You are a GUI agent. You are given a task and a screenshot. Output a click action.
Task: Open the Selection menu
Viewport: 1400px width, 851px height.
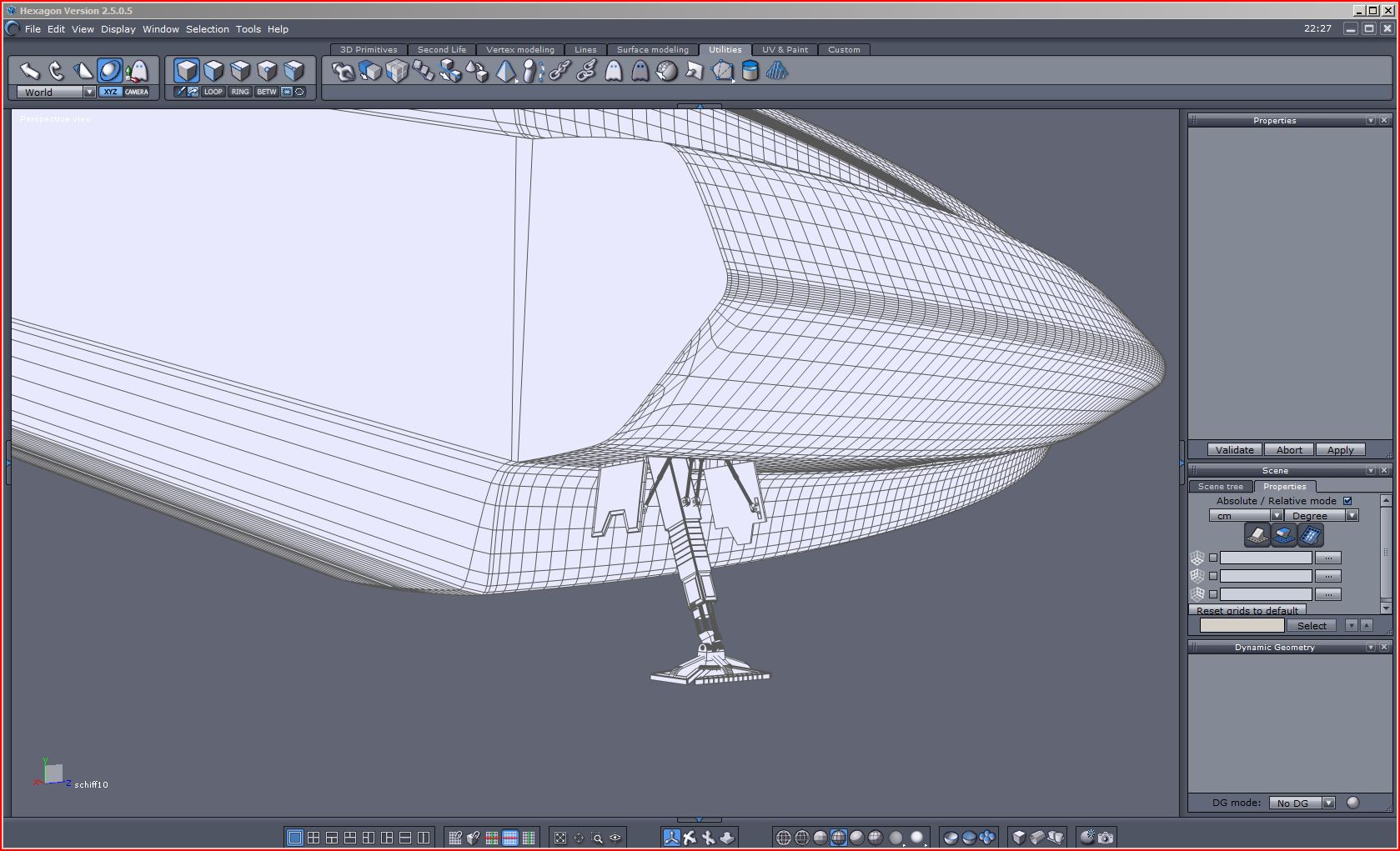207,29
